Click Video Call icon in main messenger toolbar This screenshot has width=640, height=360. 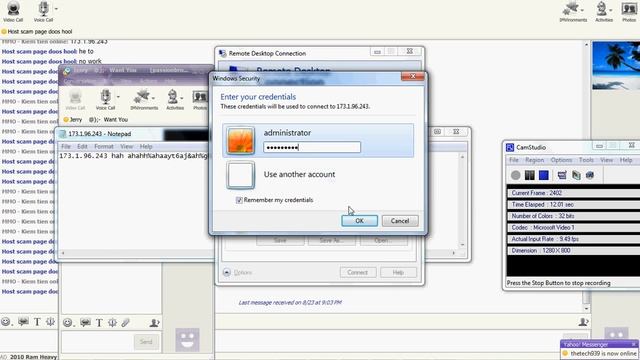pos(13,11)
